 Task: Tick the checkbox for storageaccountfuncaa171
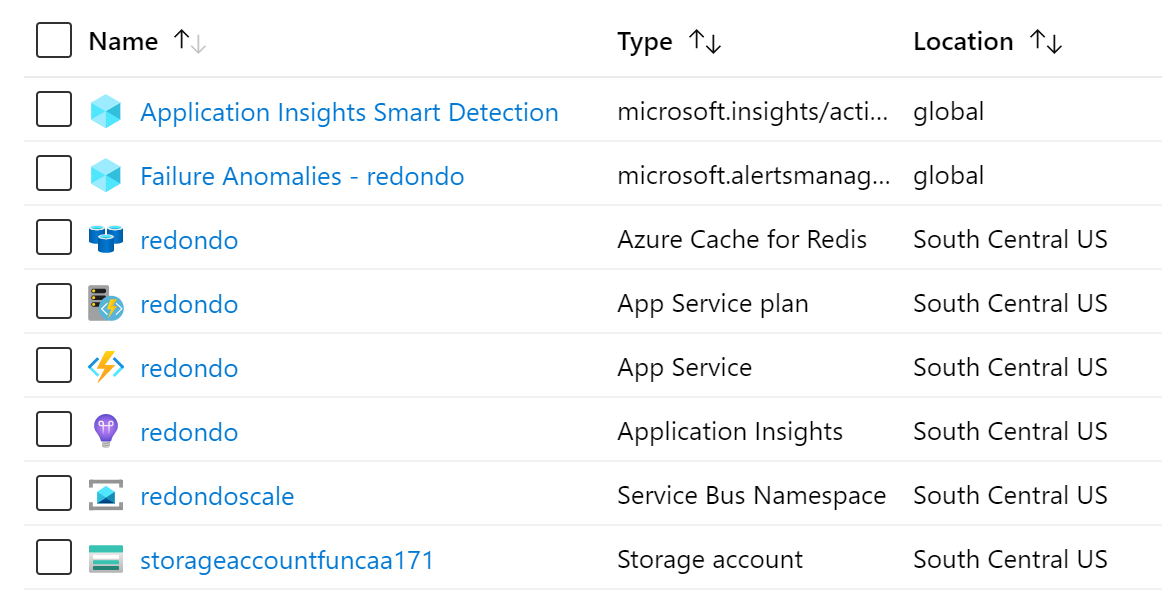(x=54, y=558)
